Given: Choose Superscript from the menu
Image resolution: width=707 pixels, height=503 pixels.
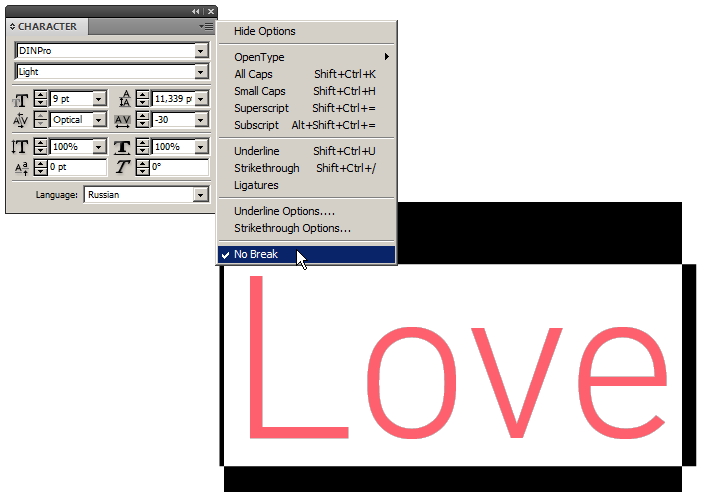Looking at the screenshot, I should [x=307, y=109].
